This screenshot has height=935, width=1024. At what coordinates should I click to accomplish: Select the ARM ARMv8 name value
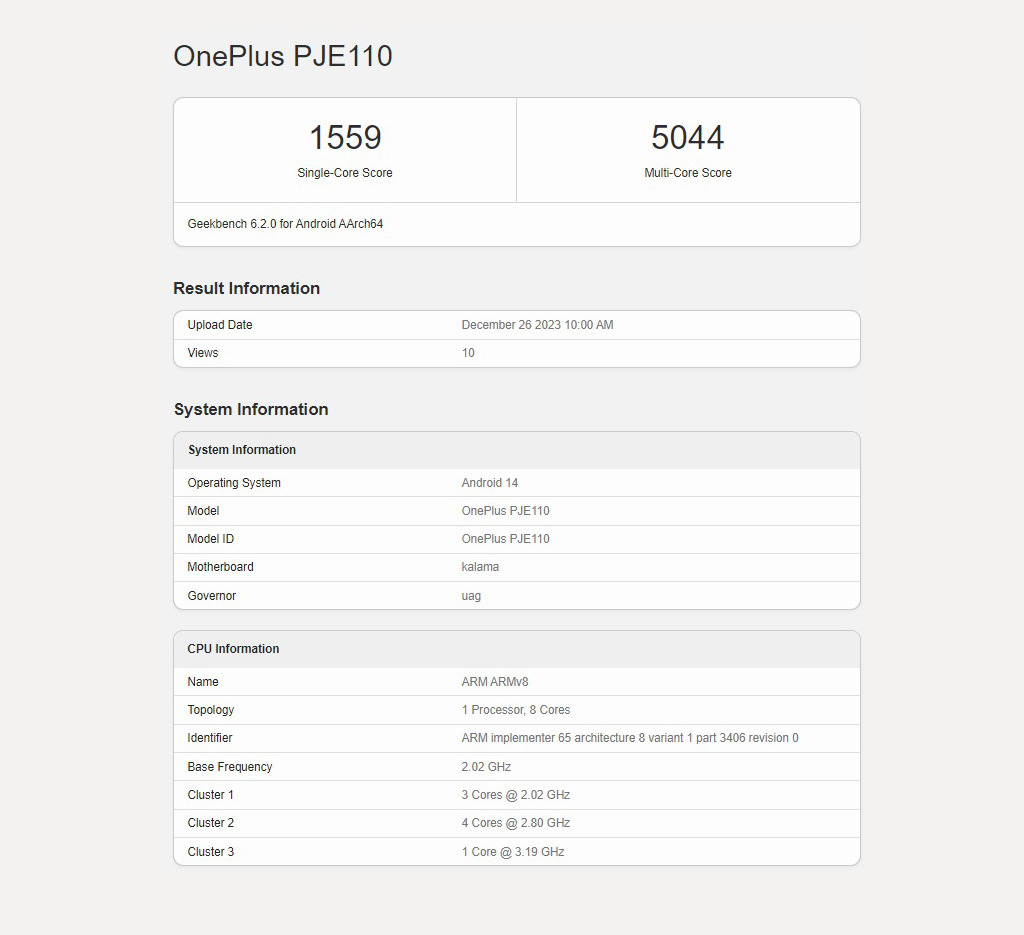coord(495,682)
